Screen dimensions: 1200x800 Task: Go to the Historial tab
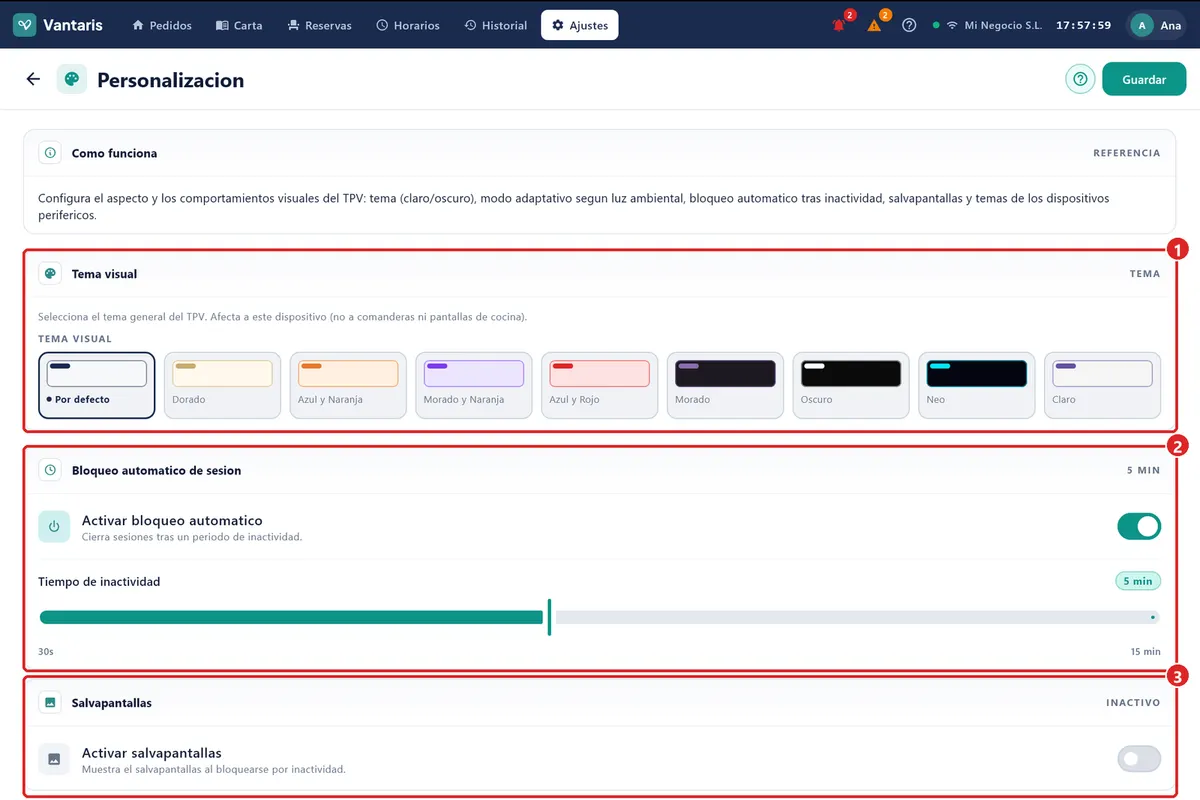(496, 25)
